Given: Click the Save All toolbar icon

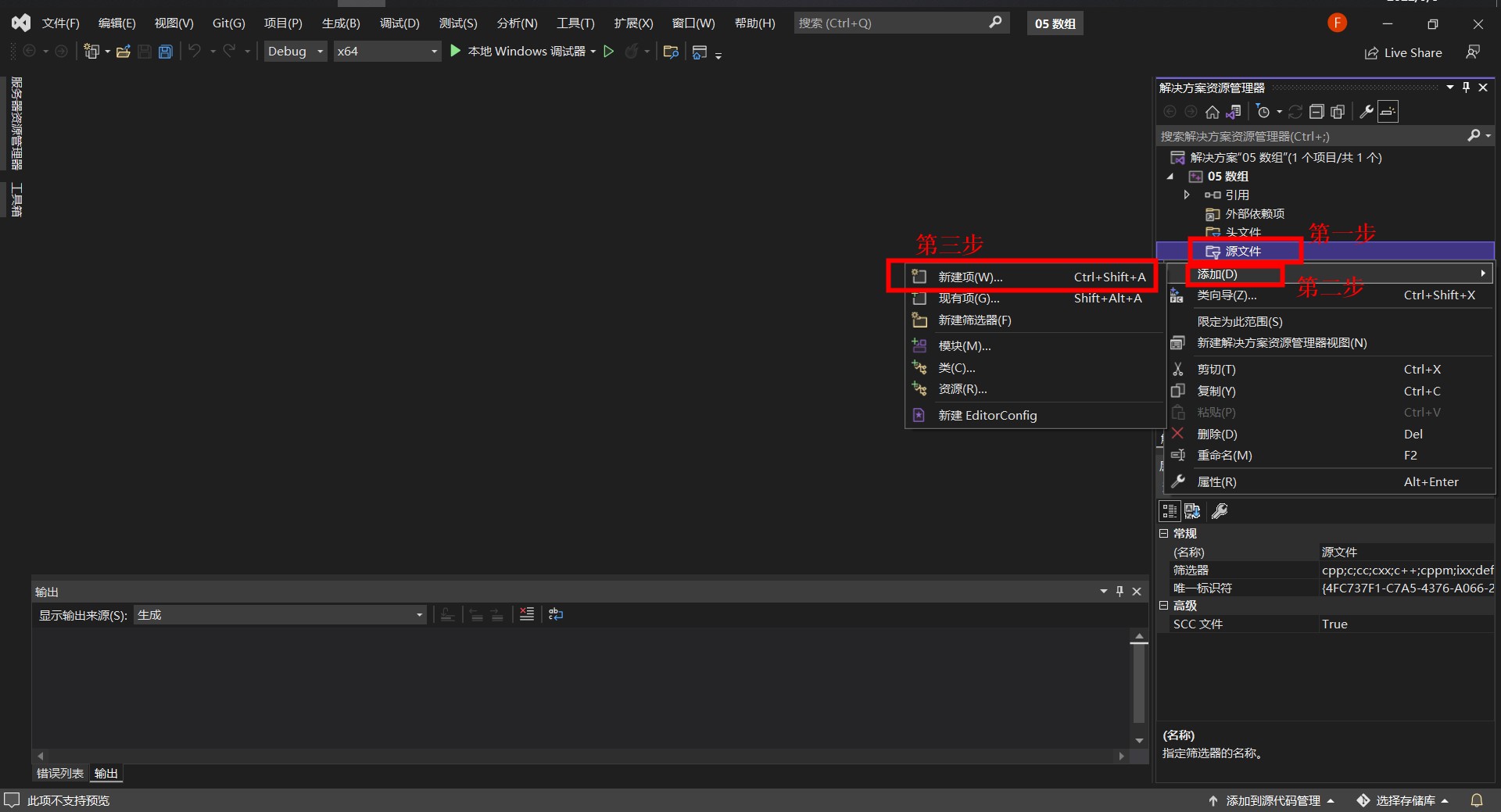Looking at the screenshot, I should tap(166, 52).
